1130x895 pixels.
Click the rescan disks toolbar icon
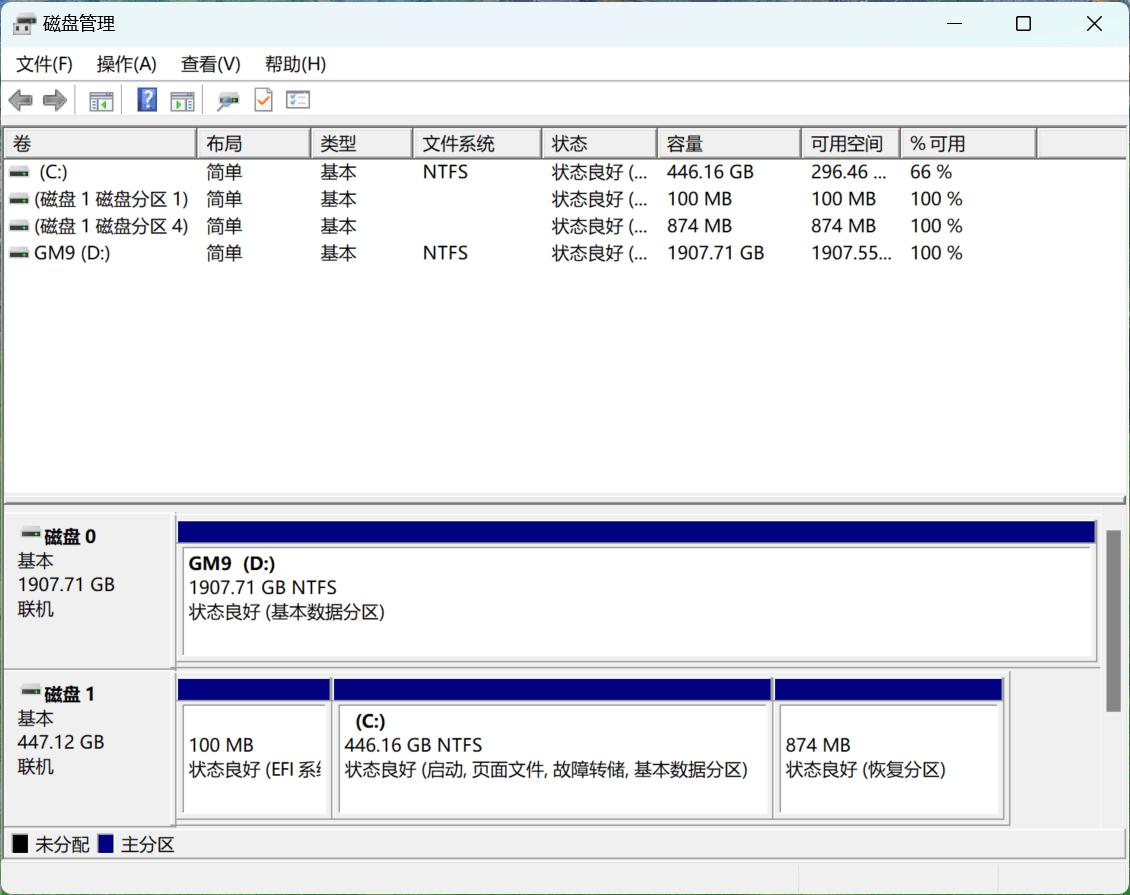click(229, 100)
